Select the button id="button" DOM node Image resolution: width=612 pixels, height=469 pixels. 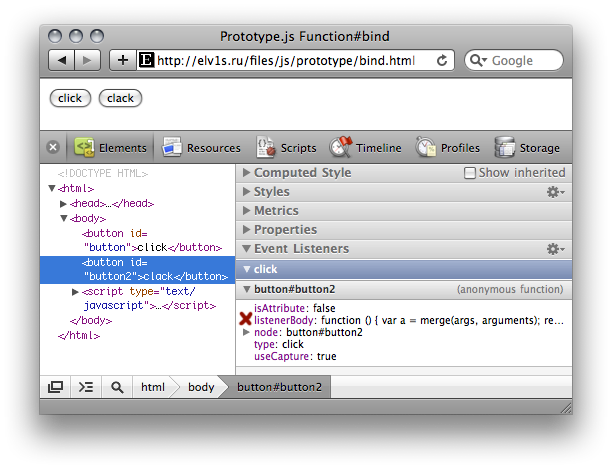(x=151, y=240)
